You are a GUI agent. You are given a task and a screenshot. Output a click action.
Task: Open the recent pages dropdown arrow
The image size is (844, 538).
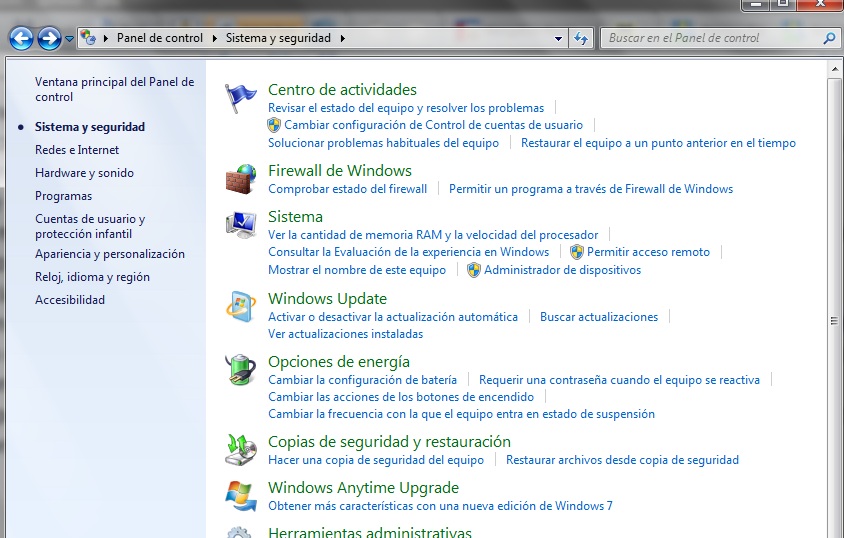tap(69, 39)
